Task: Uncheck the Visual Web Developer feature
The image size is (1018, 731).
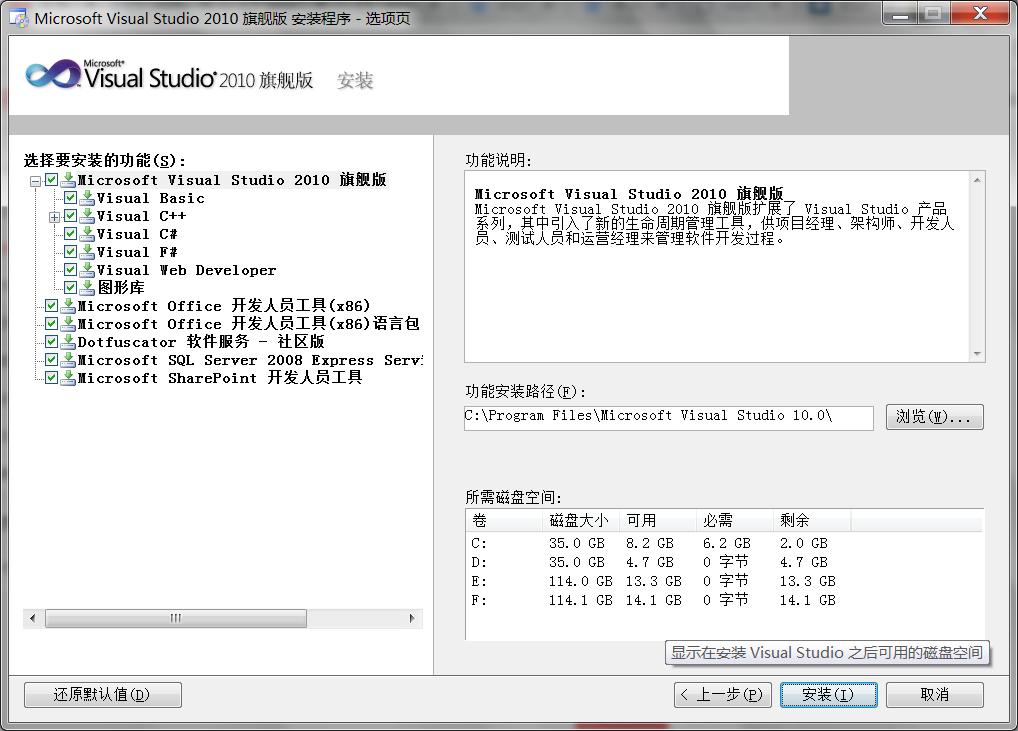Action: [69, 269]
